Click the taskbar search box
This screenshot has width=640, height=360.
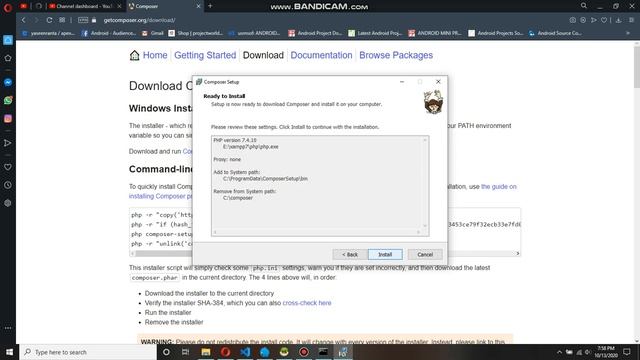pyautogui.click(x=88, y=352)
